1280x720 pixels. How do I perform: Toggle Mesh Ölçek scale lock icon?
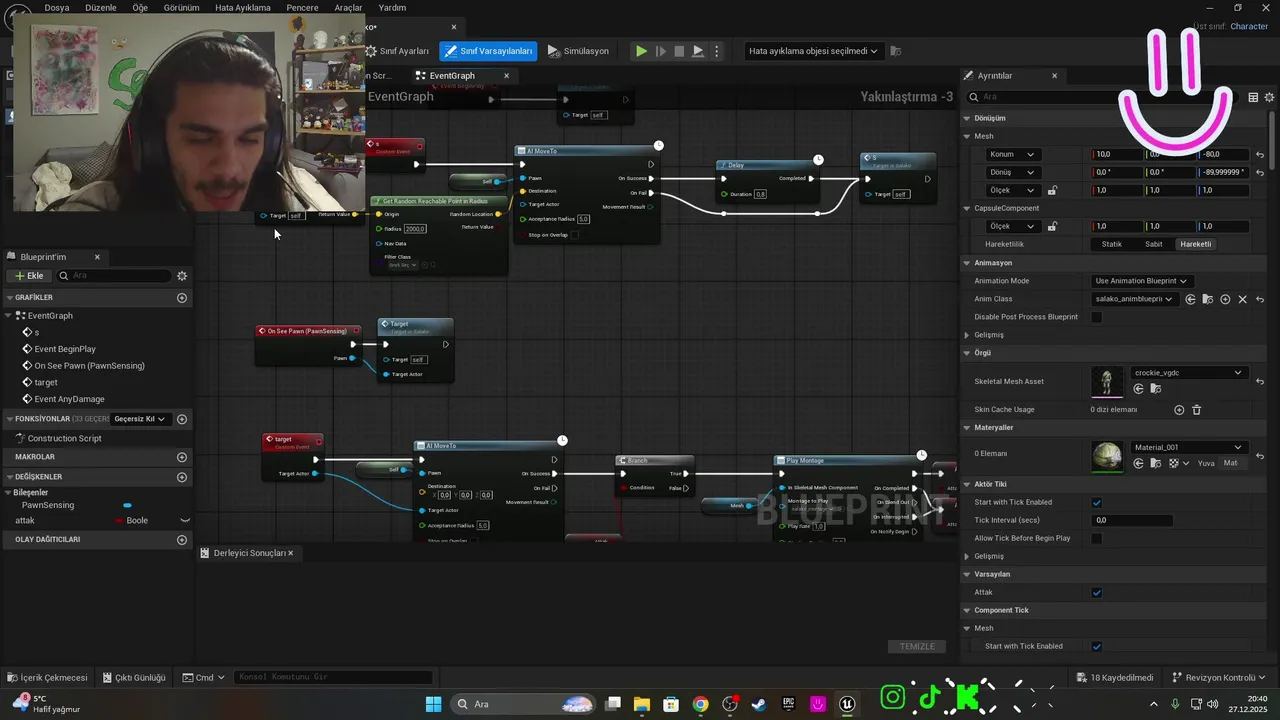pos(1052,190)
